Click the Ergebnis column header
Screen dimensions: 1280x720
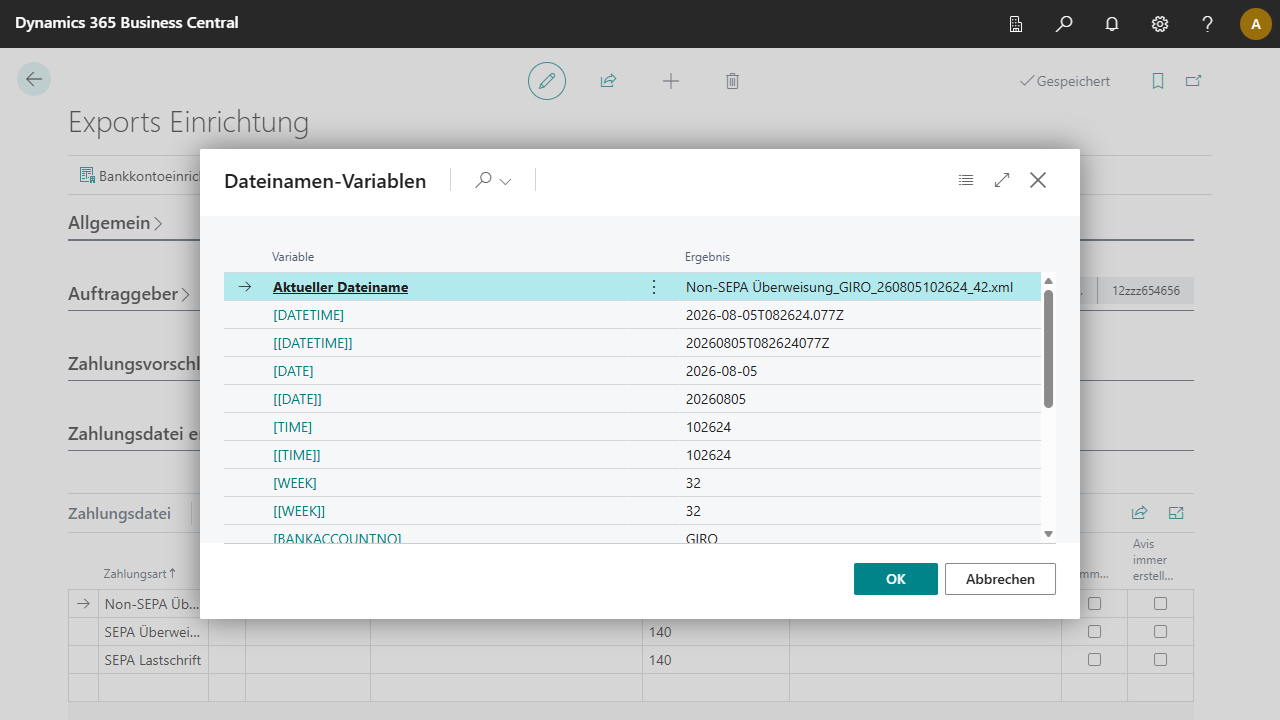[707, 257]
